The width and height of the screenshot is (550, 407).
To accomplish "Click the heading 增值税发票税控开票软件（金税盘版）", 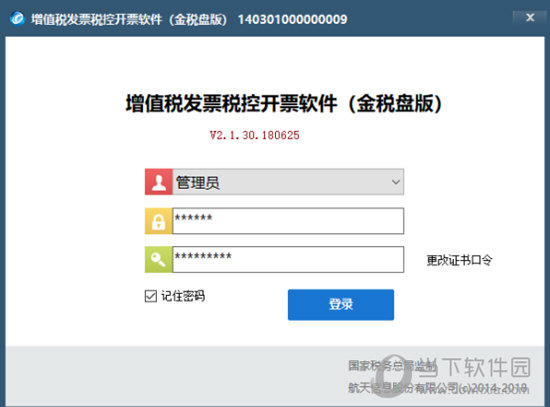I will click(283, 104).
